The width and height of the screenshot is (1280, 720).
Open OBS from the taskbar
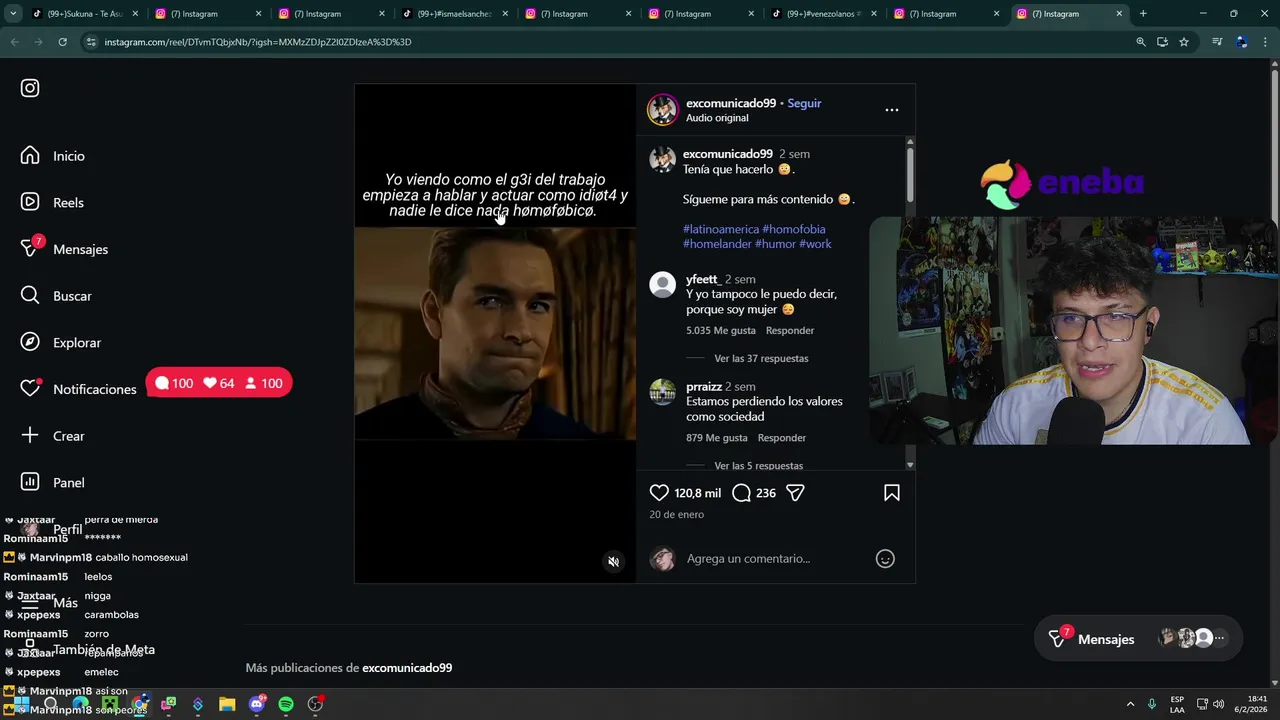pyautogui.click(x=315, y=704)
